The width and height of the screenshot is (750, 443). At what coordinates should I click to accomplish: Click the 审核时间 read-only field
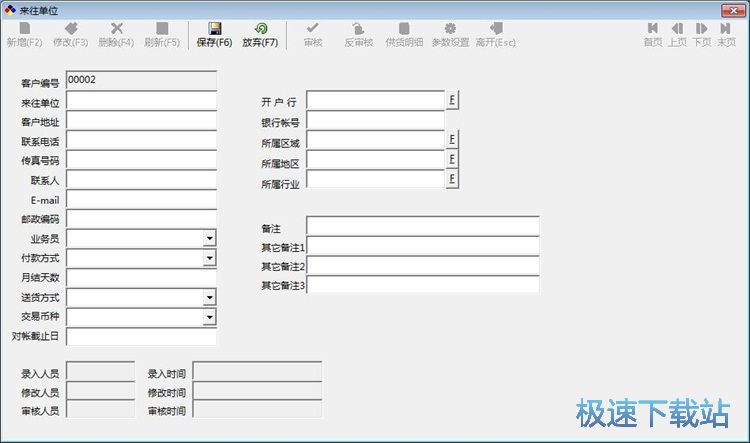click(257, 410)
